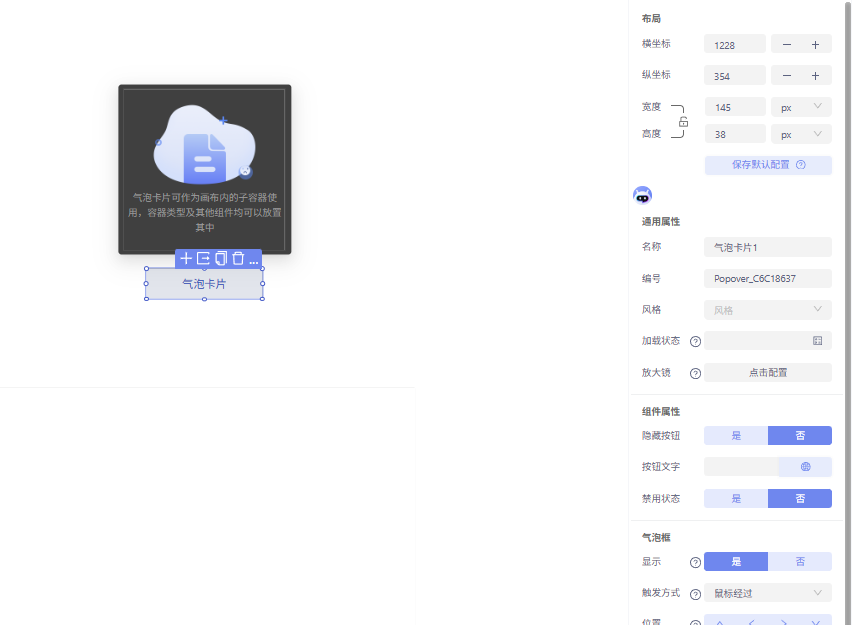Click the dark bubble card preview container
852x625 pixels.
pyautogui.click(x=205, y=169)
